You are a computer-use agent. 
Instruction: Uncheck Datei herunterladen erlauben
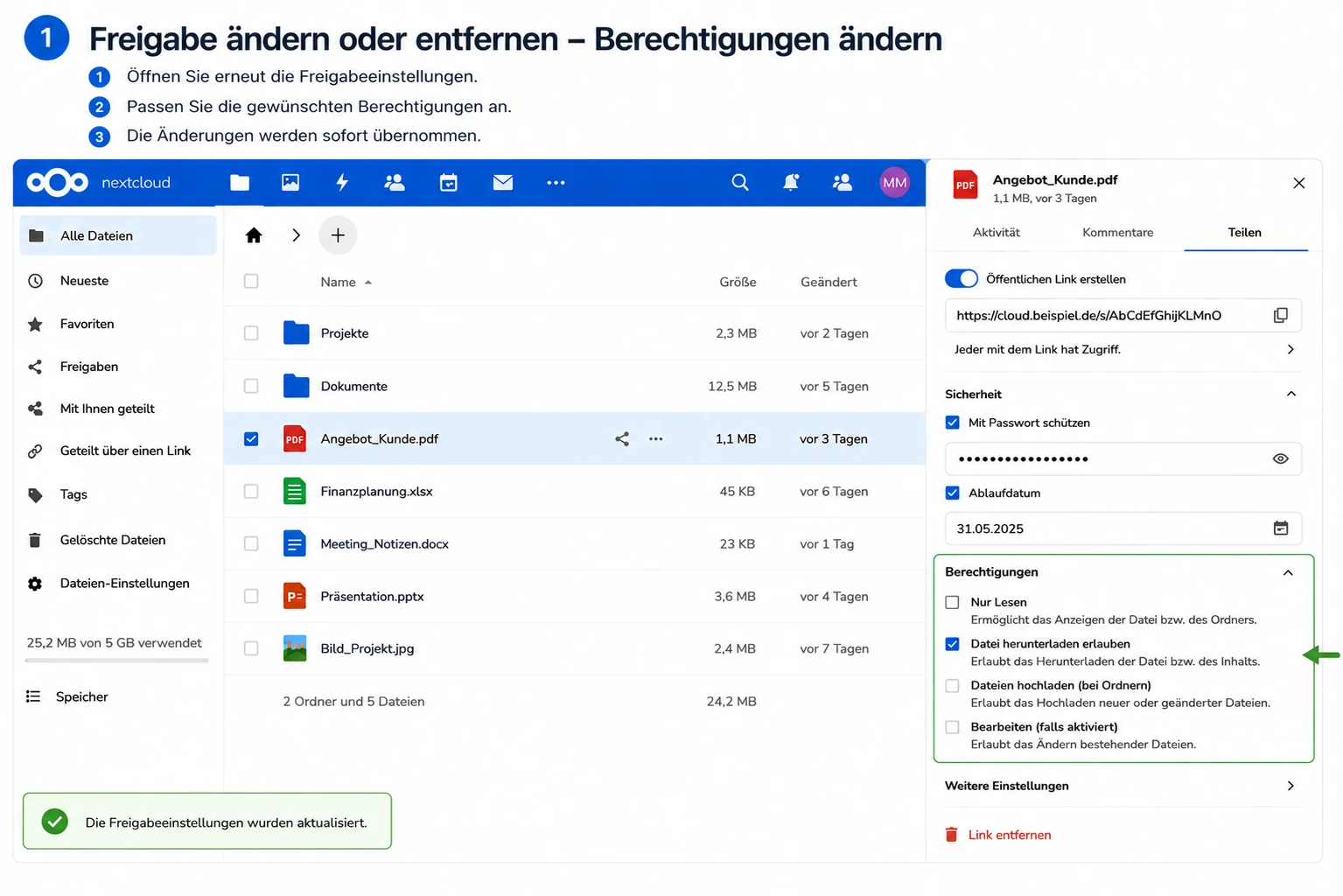(953, 644)
